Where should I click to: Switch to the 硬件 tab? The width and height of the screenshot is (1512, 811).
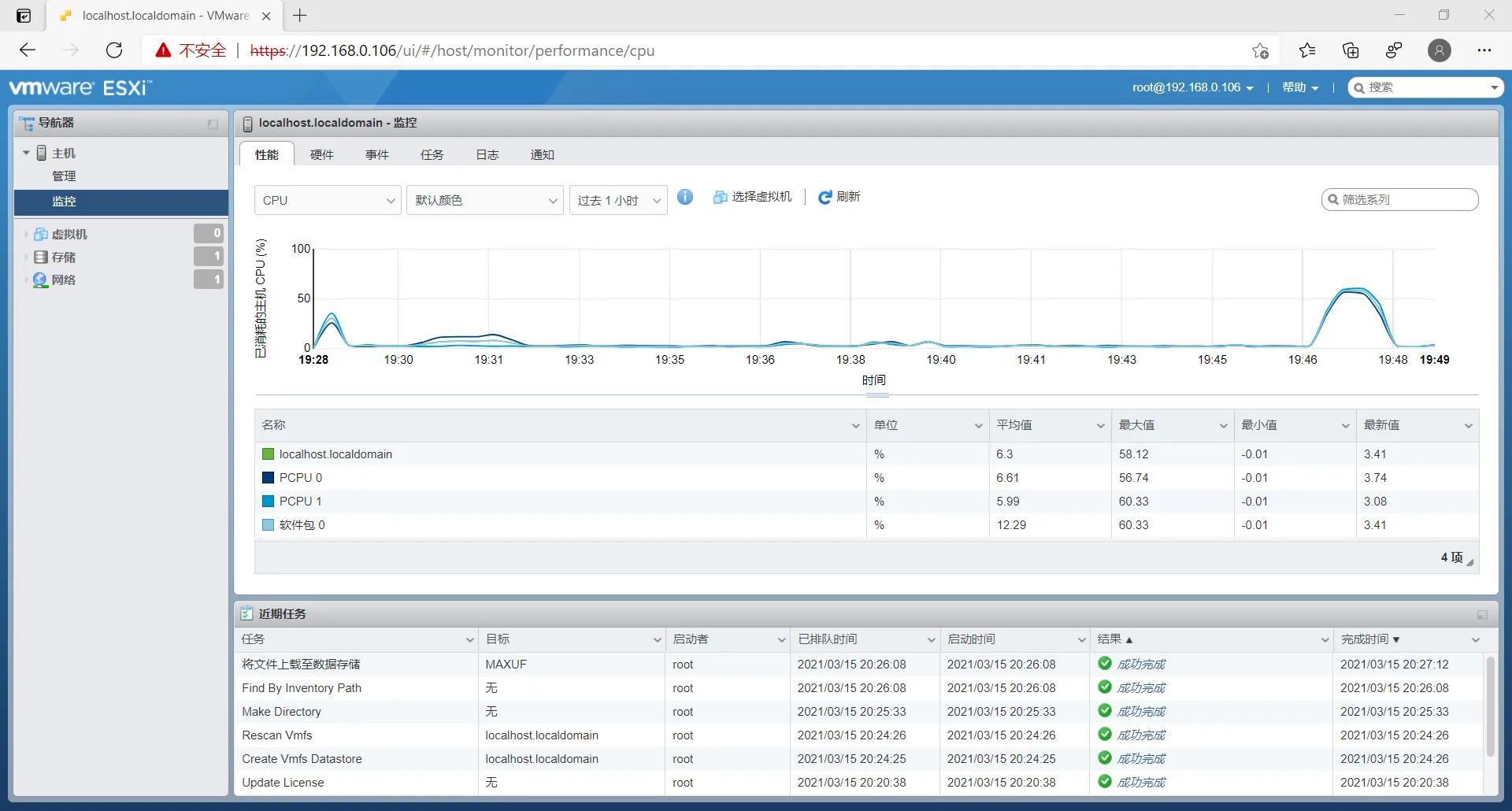321,154
